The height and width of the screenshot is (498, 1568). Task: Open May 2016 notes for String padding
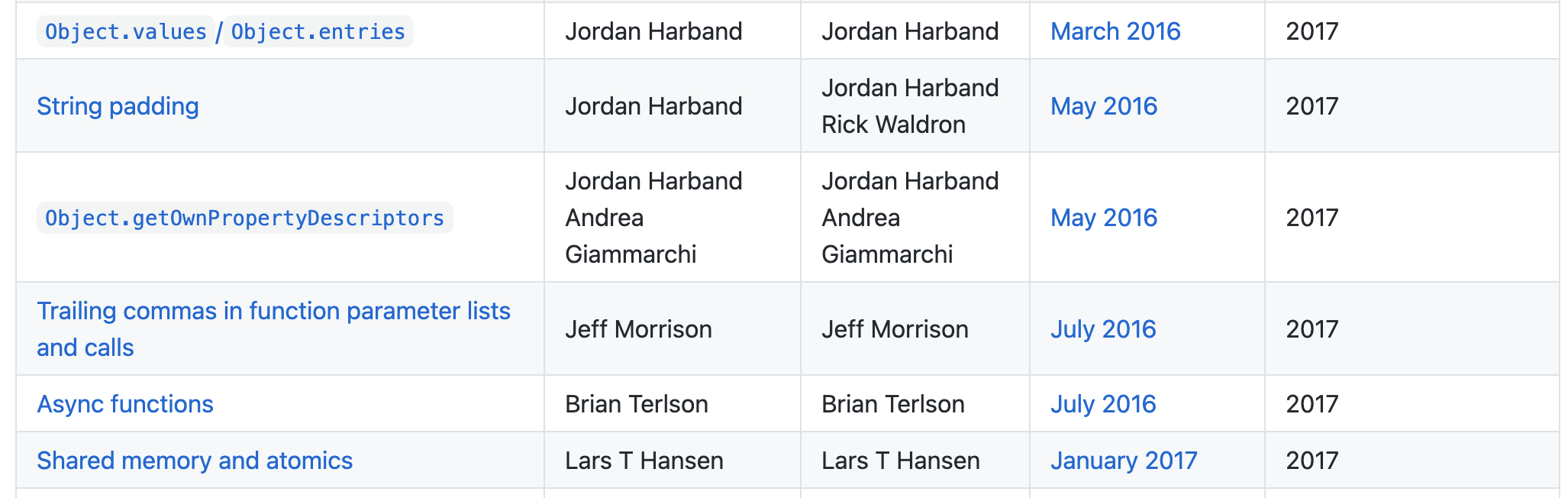(1104, 106)
